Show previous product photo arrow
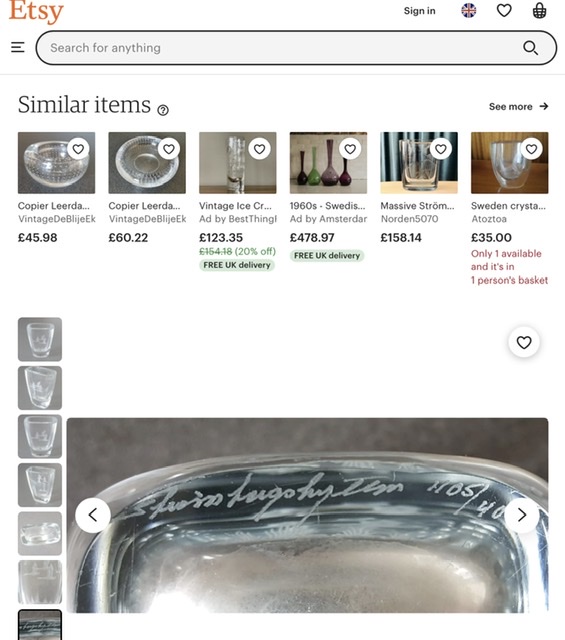 click(x=93, y=515)
